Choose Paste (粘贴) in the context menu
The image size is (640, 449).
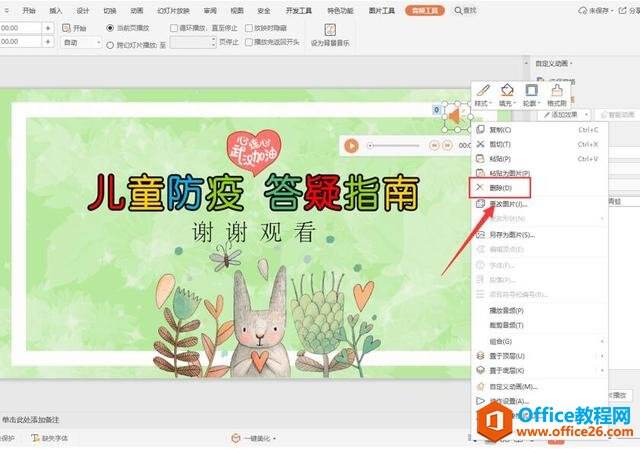tap(539, 159)
